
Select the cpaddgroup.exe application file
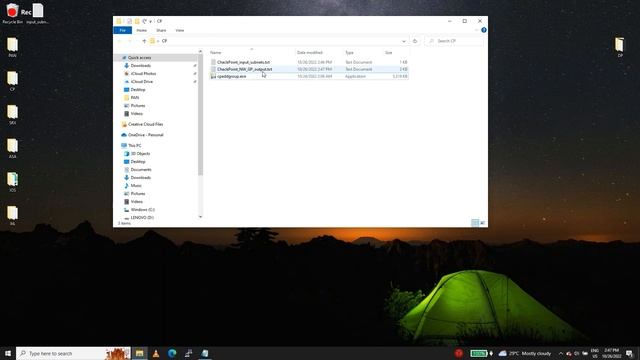231,76
